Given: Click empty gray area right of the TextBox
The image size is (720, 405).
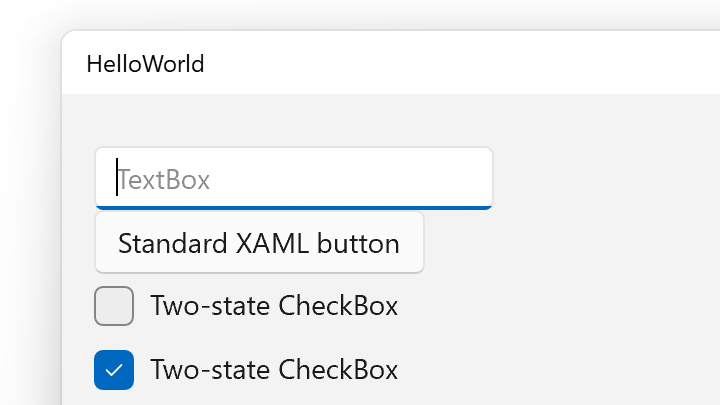Looking at the screenshot, I should 600,178.
